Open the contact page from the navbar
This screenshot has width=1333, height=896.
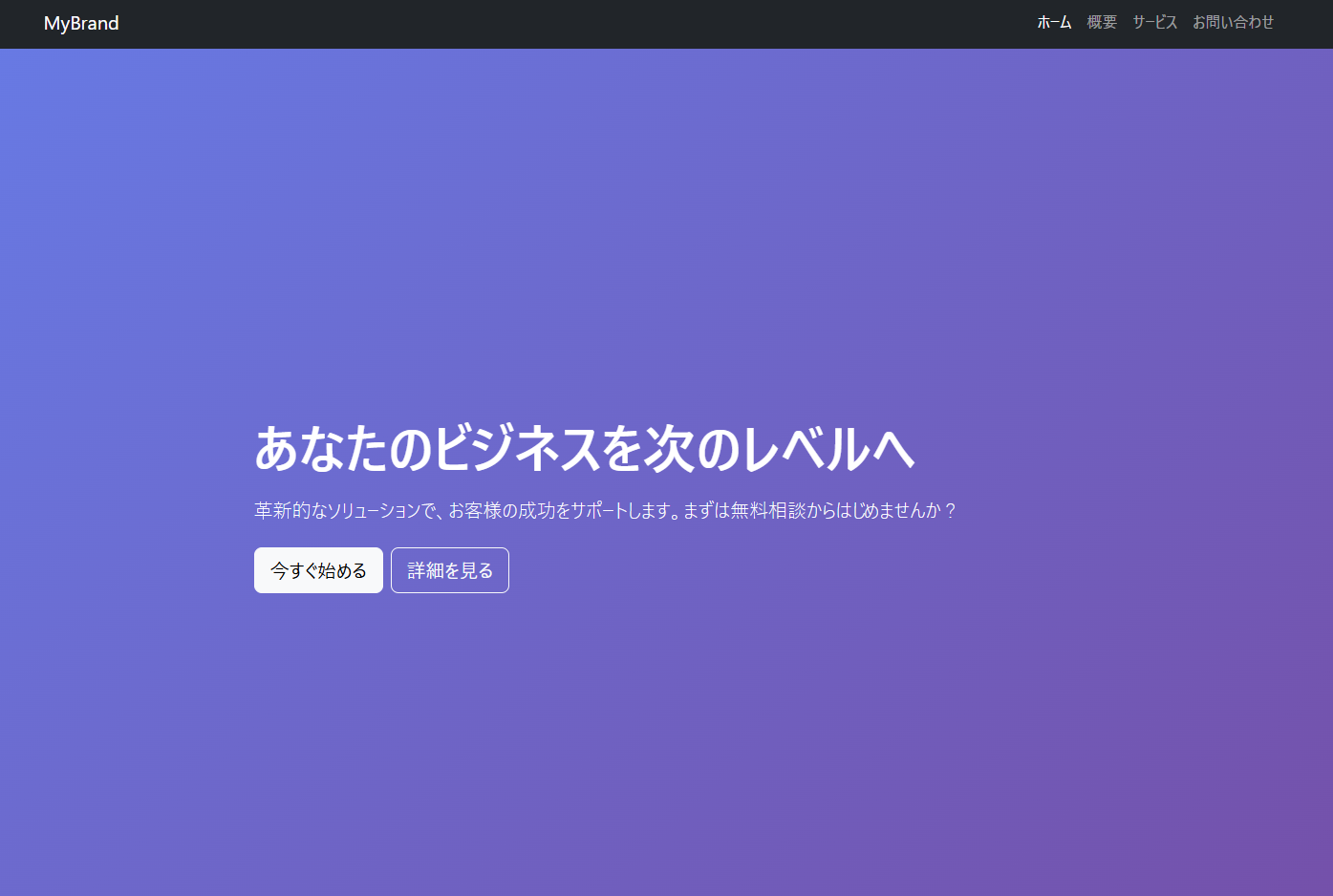(x=1234, y=22)
